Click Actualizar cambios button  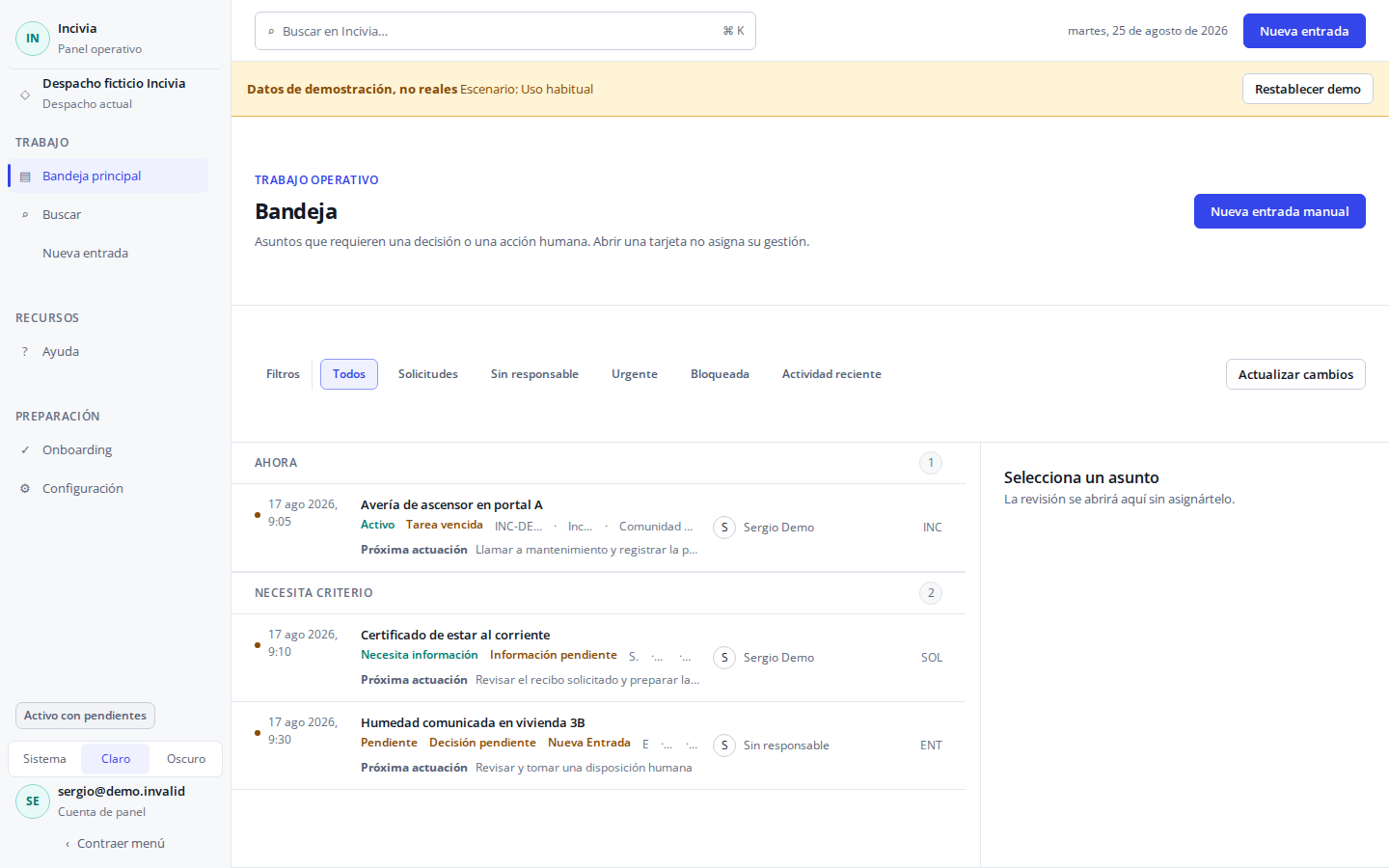coord(1295,374)
